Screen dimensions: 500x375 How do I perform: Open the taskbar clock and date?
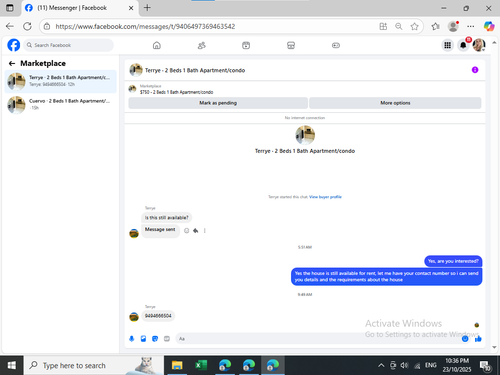click(x=457, y=365)
